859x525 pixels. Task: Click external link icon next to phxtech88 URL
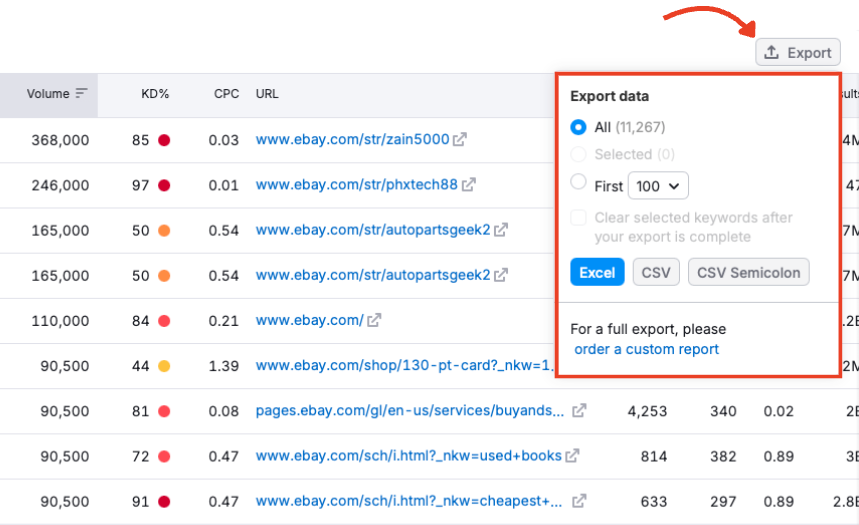(468, 185)
